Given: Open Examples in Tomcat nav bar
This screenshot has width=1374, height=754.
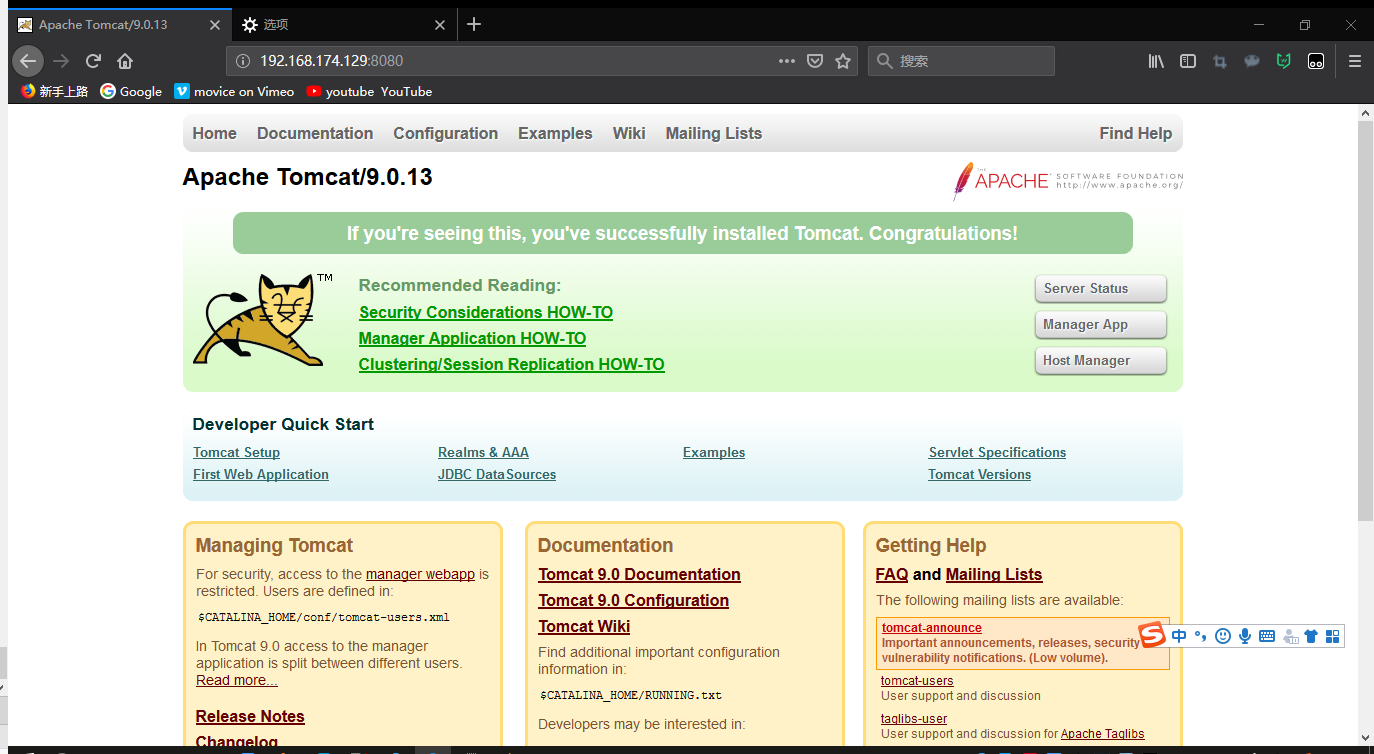Looking at the screenshot, I should coord(555,133).
